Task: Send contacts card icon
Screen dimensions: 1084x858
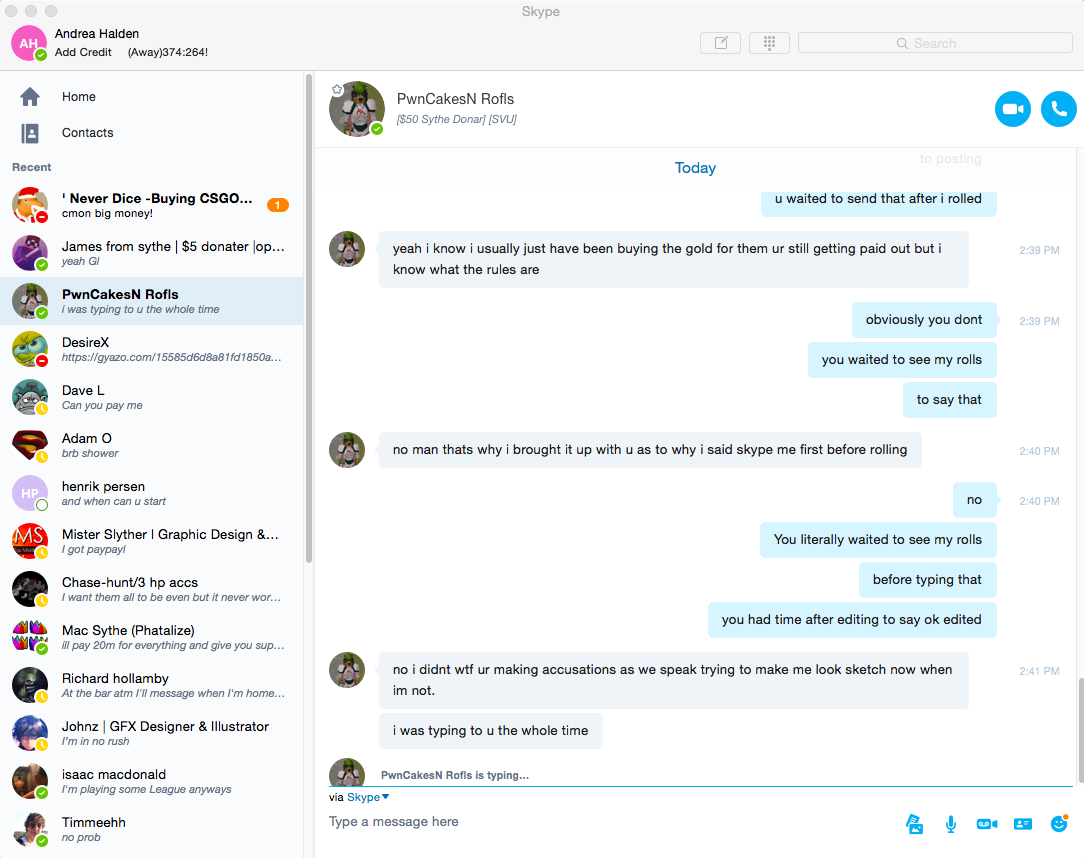Action: [x=1022, y=823]
